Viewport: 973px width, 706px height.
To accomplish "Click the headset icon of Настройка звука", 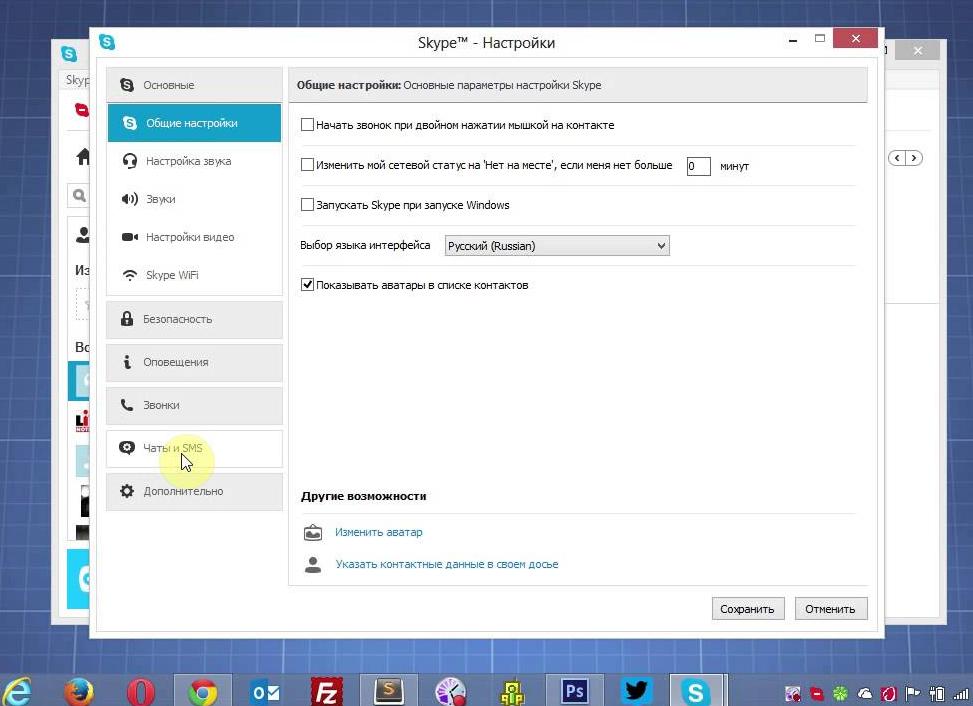I will (x=130, y=161).
